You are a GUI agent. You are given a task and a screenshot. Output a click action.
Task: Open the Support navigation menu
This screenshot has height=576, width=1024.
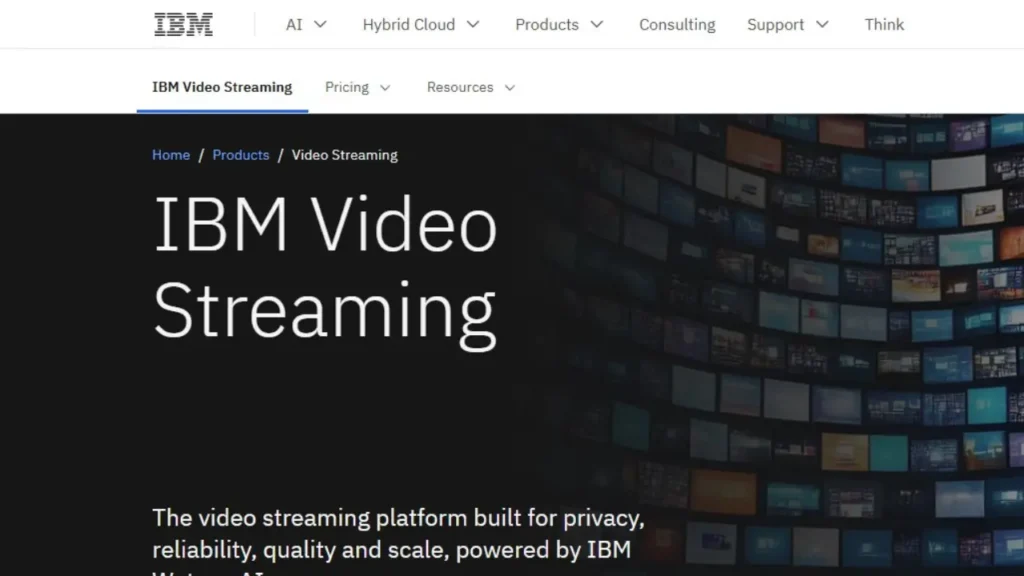point(788,24)
